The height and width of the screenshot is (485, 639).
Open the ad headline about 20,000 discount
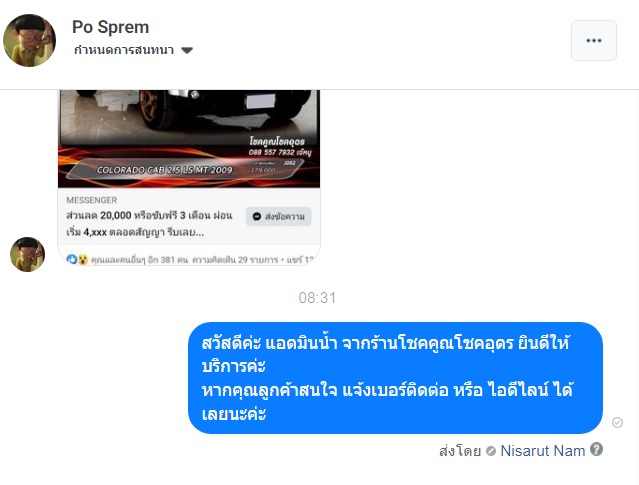(149, 224)
